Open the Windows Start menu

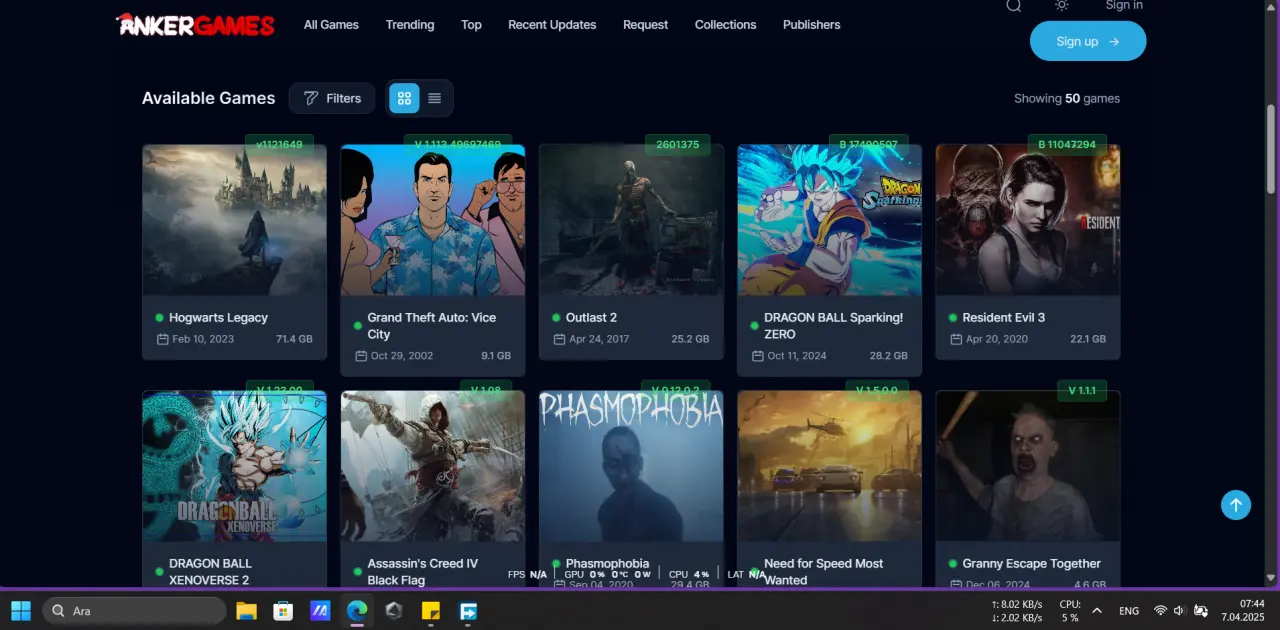[x=20, y=610]
